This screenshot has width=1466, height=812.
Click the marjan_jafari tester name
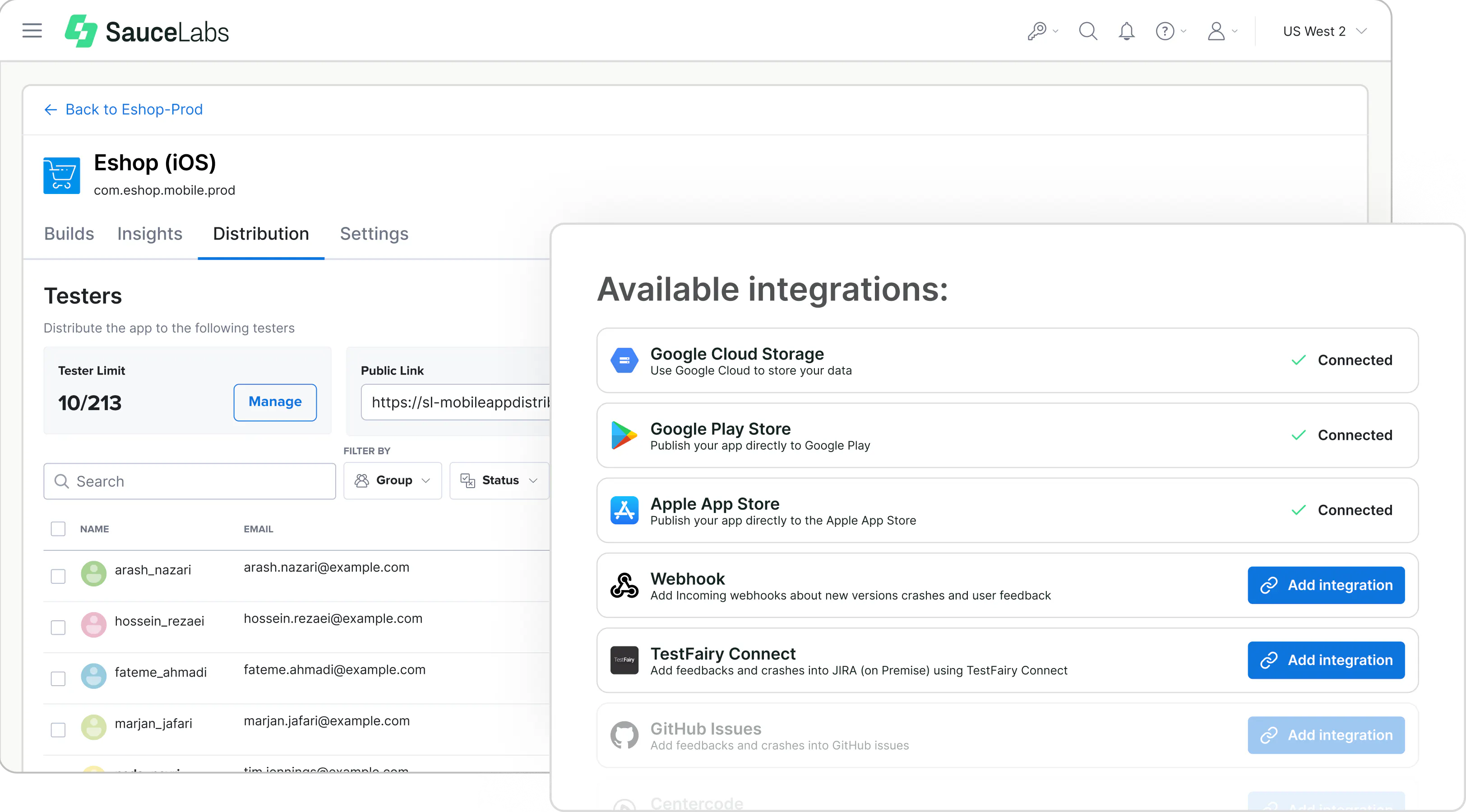pos(154,724)
